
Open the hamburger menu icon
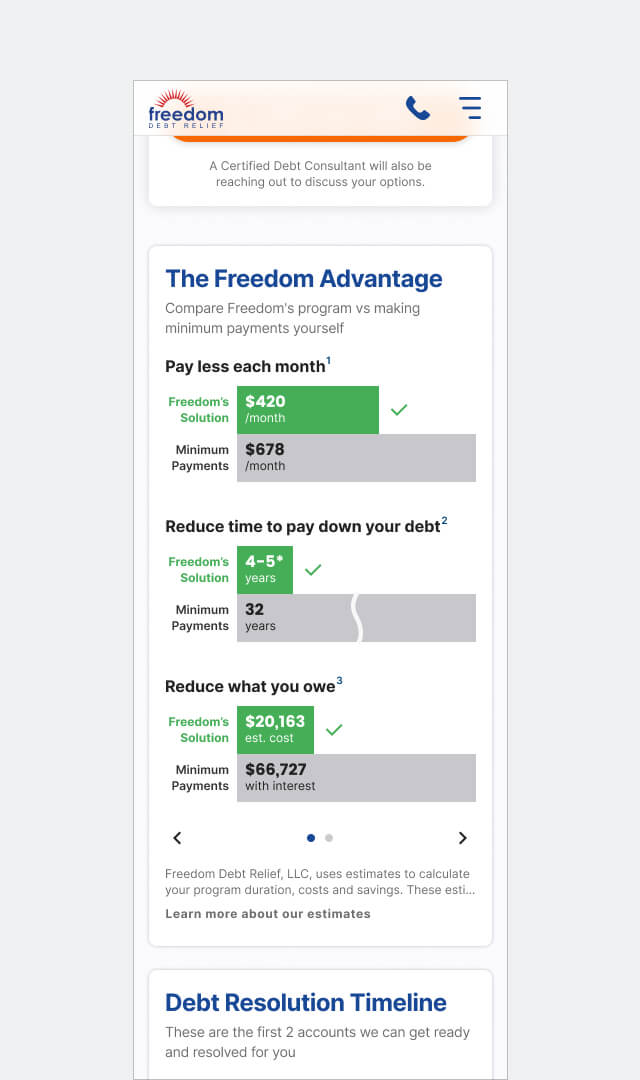471,108
